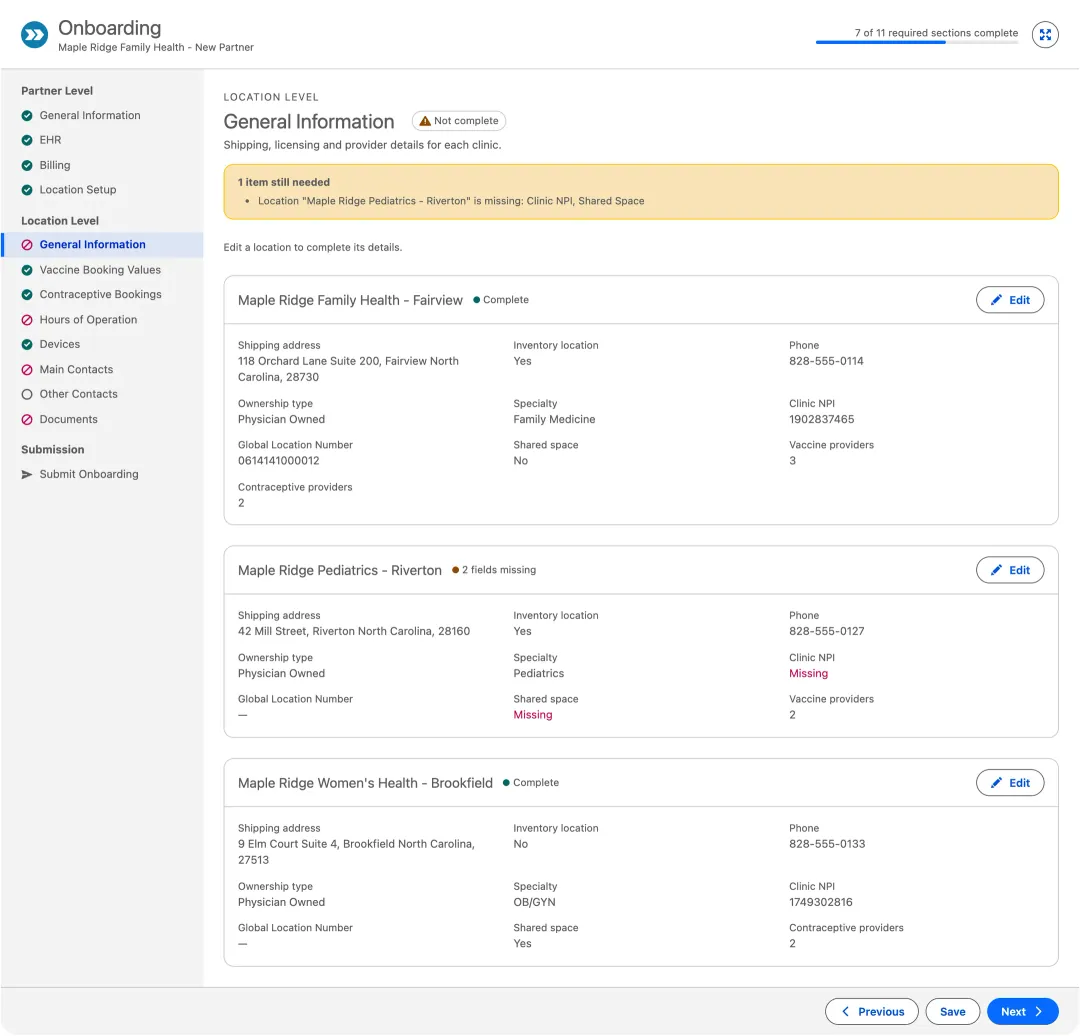Viewport: 1080px width, 1036px height.
Task: Open Partner Level General Information section
Action: coord(102,116)
